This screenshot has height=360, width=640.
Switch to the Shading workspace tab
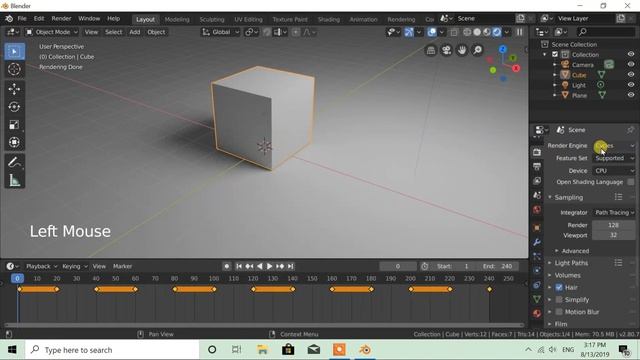point(329,19)
